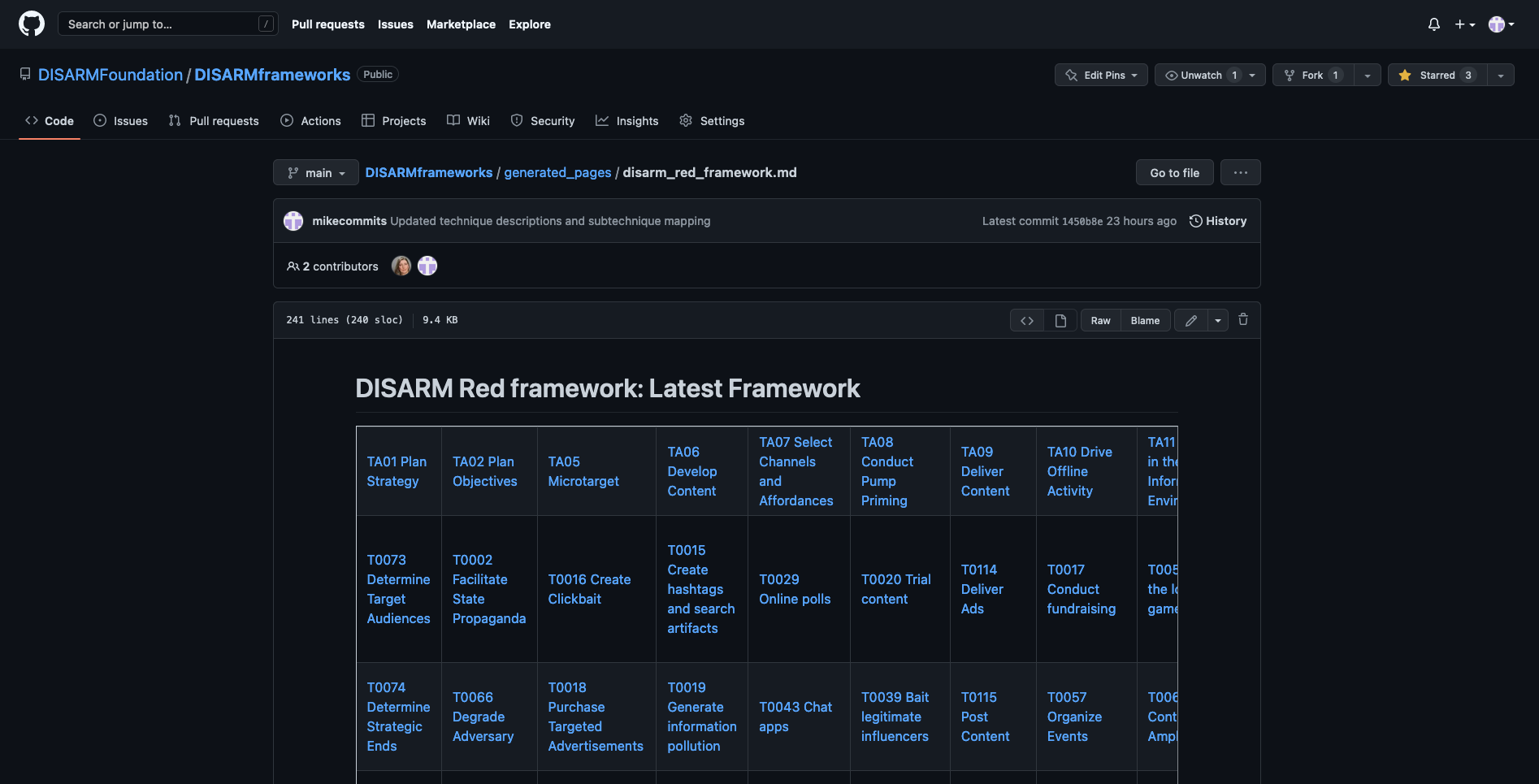1539x784 pixels.
Task: Open Pull requests in top nav
Action: pyautogui.click(x=328, y=24)
